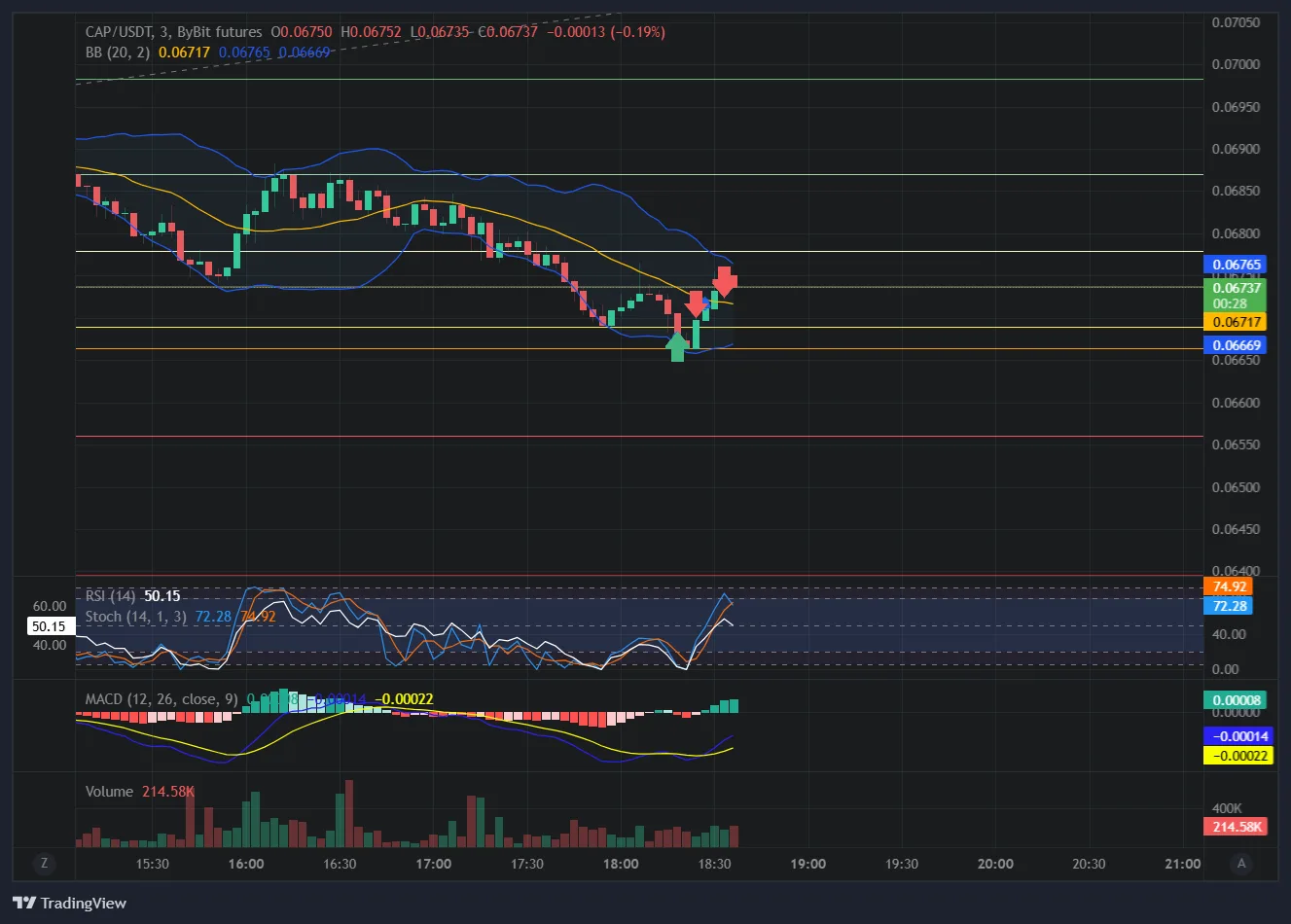Screen dimensions: 1291x924
Task: Click the red 214.58K volume label
Action: (x=1236, y=827)
